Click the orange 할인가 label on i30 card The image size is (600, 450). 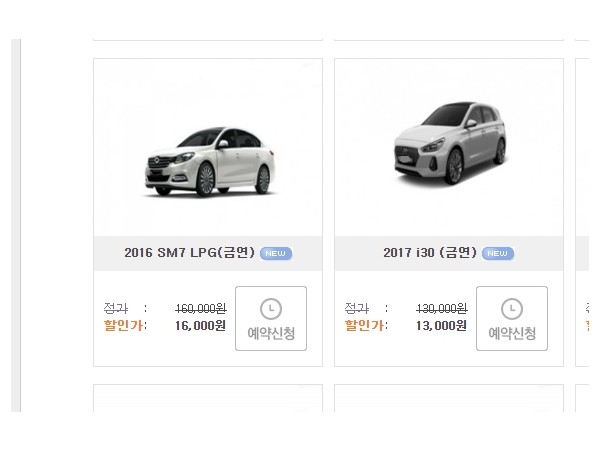tap(365, 326)
